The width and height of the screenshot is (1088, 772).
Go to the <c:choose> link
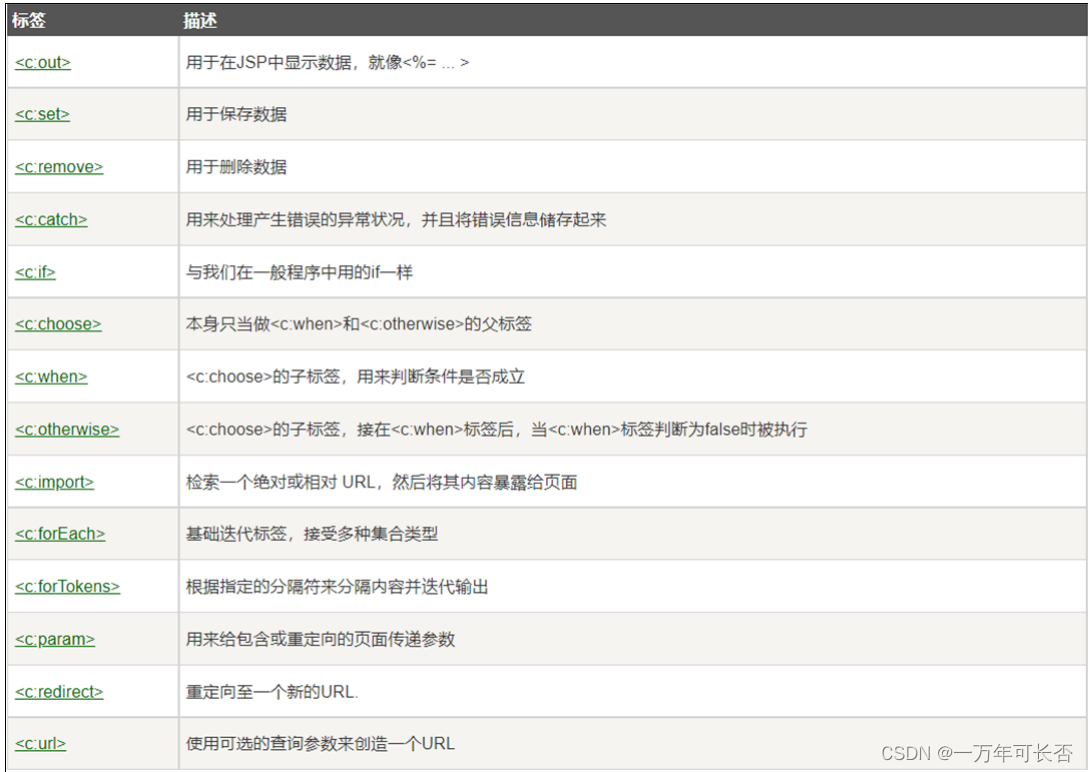58,324
